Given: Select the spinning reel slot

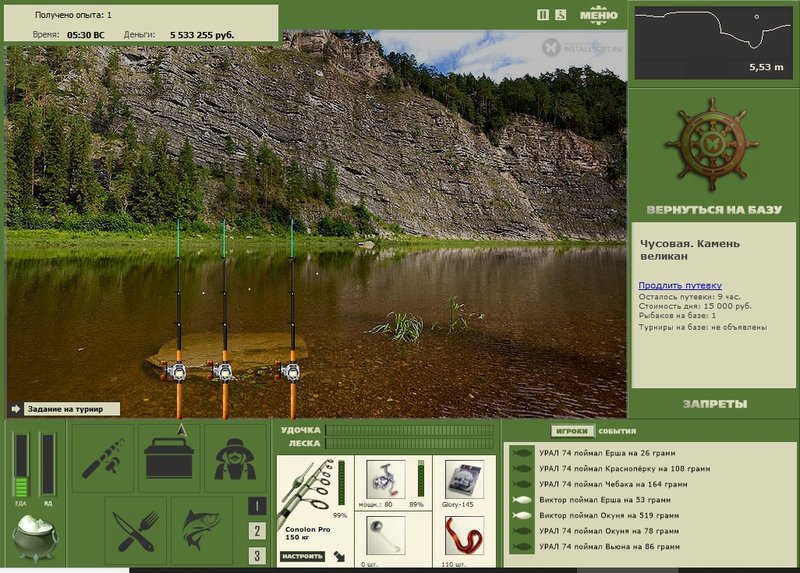Looking at the screenshot, I should tap(386, 479).
